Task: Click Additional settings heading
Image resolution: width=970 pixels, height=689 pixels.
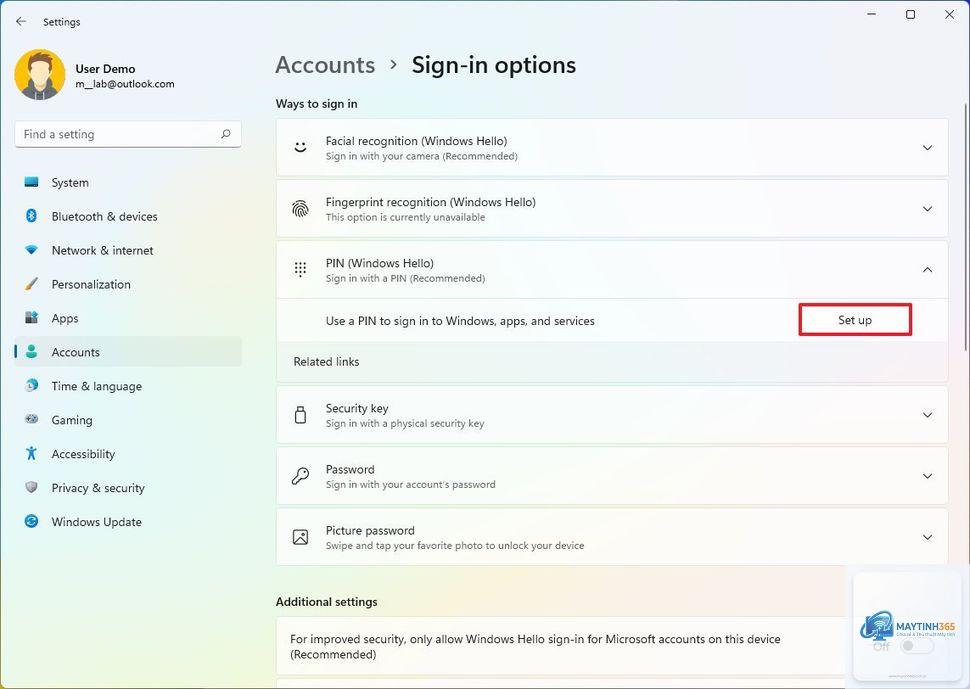Action: [327, 602]
